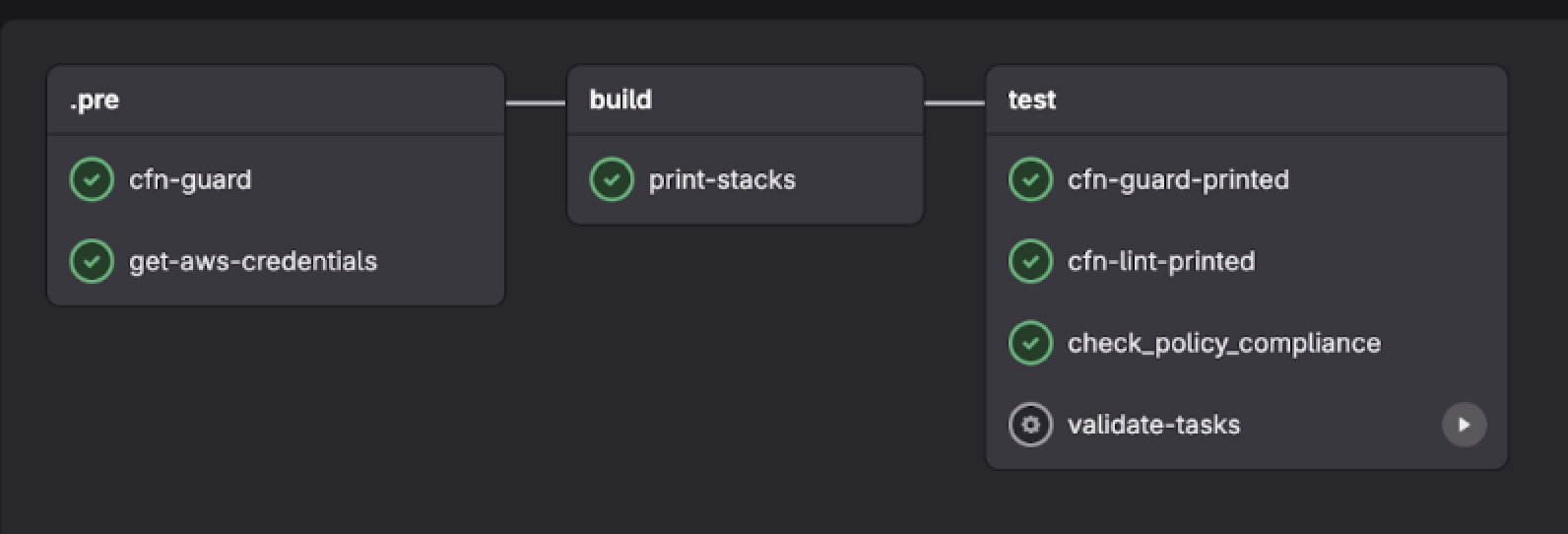Click the success status icon of print-stacks

(x=611, y=180)
